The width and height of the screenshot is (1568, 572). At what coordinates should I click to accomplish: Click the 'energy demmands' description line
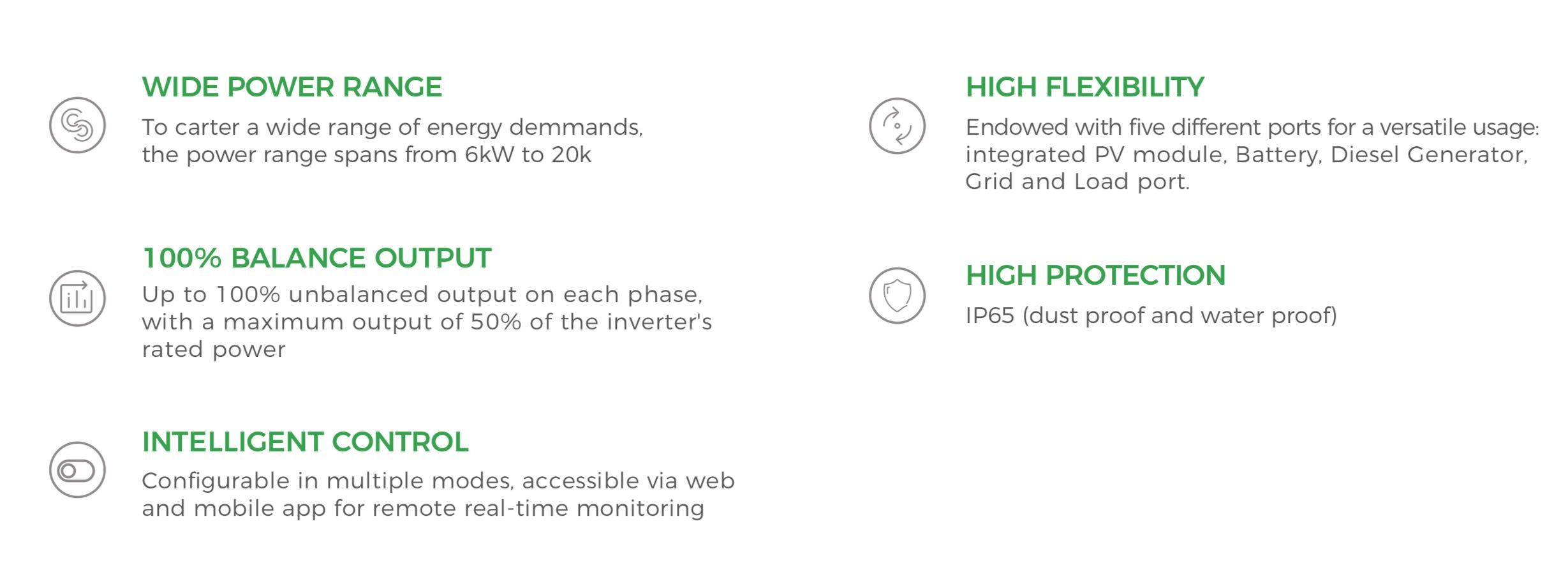click(392, 128)
